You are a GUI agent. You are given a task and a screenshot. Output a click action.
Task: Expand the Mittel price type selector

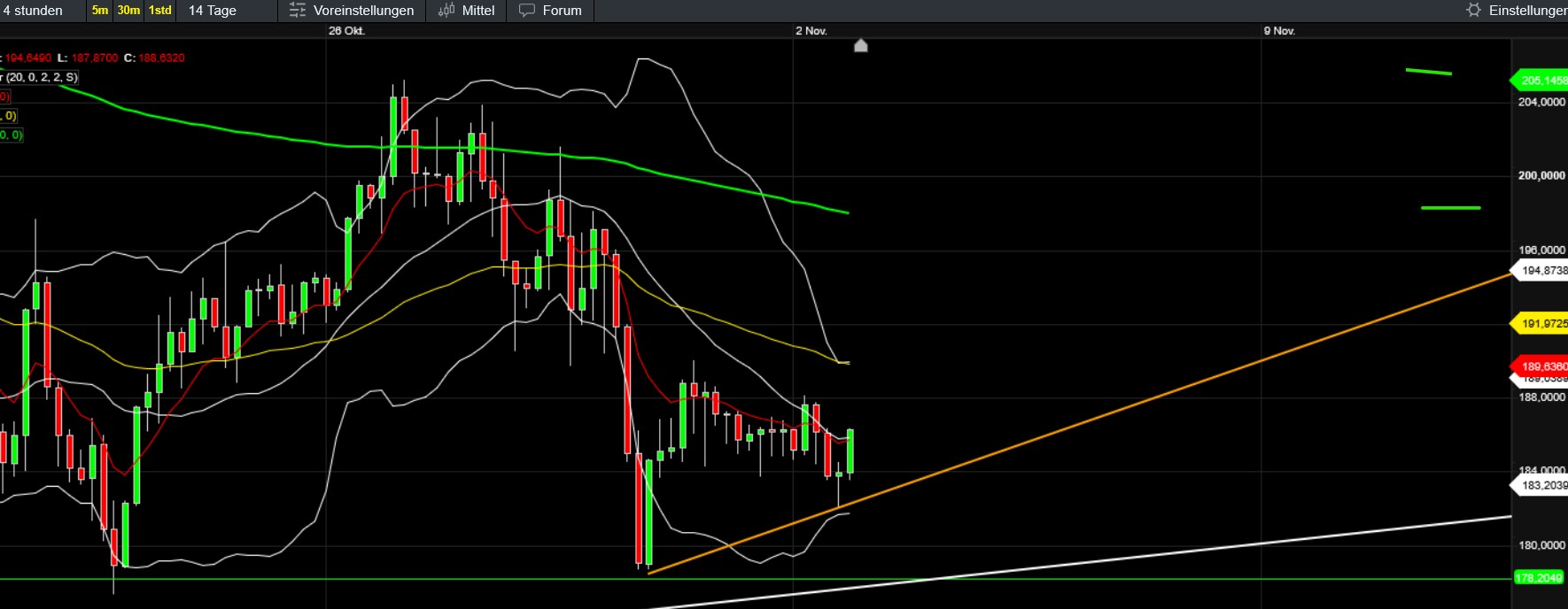click(x=478, y=11)
